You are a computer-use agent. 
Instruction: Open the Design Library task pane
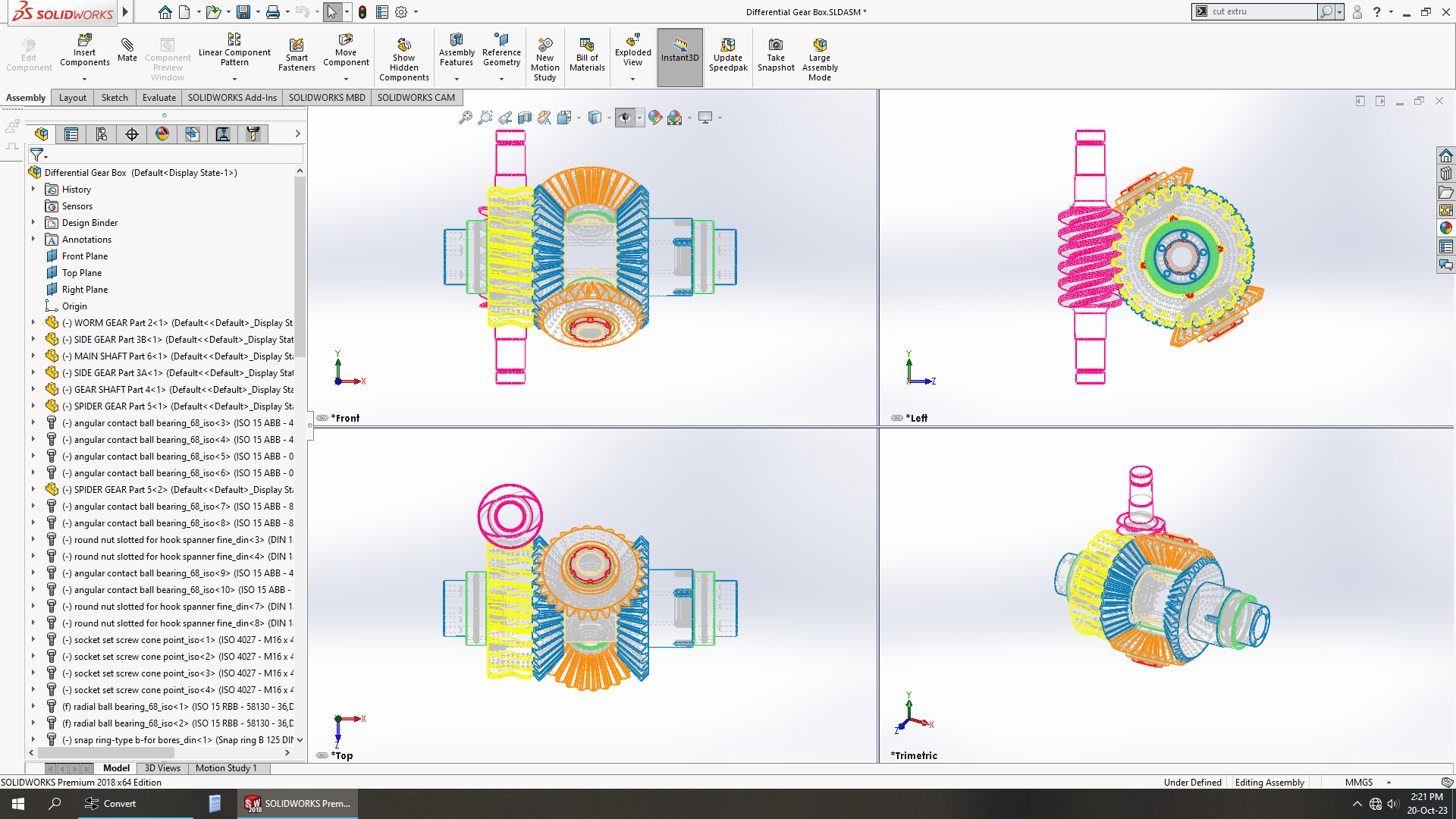click(x=1446, y=174)
